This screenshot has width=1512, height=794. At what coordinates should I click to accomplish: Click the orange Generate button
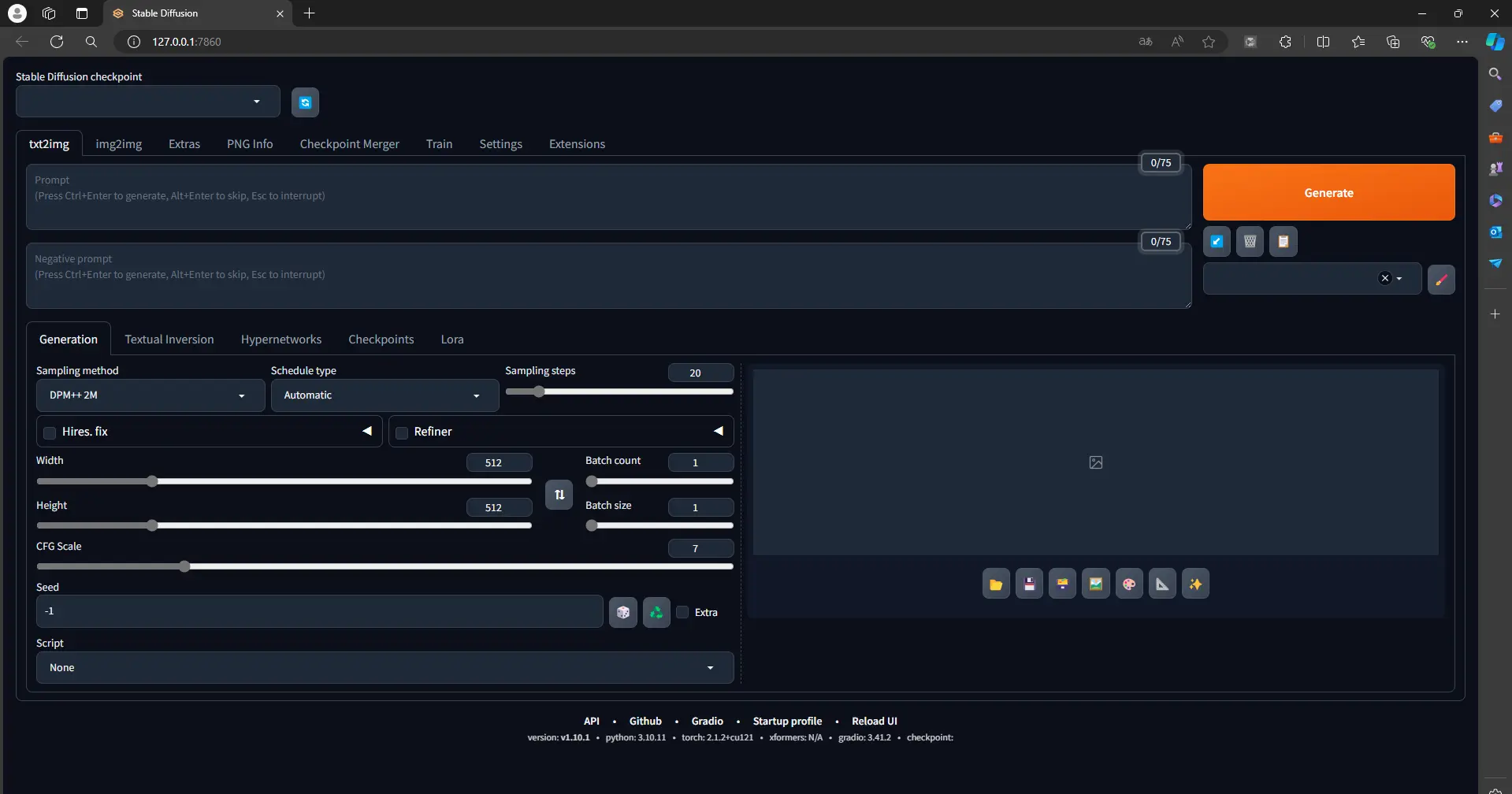(x=1328, y=192)
